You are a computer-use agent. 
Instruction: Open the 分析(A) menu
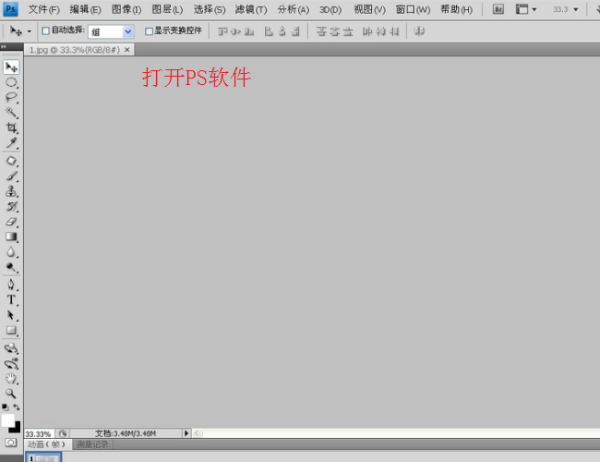(x=293, y=10)
